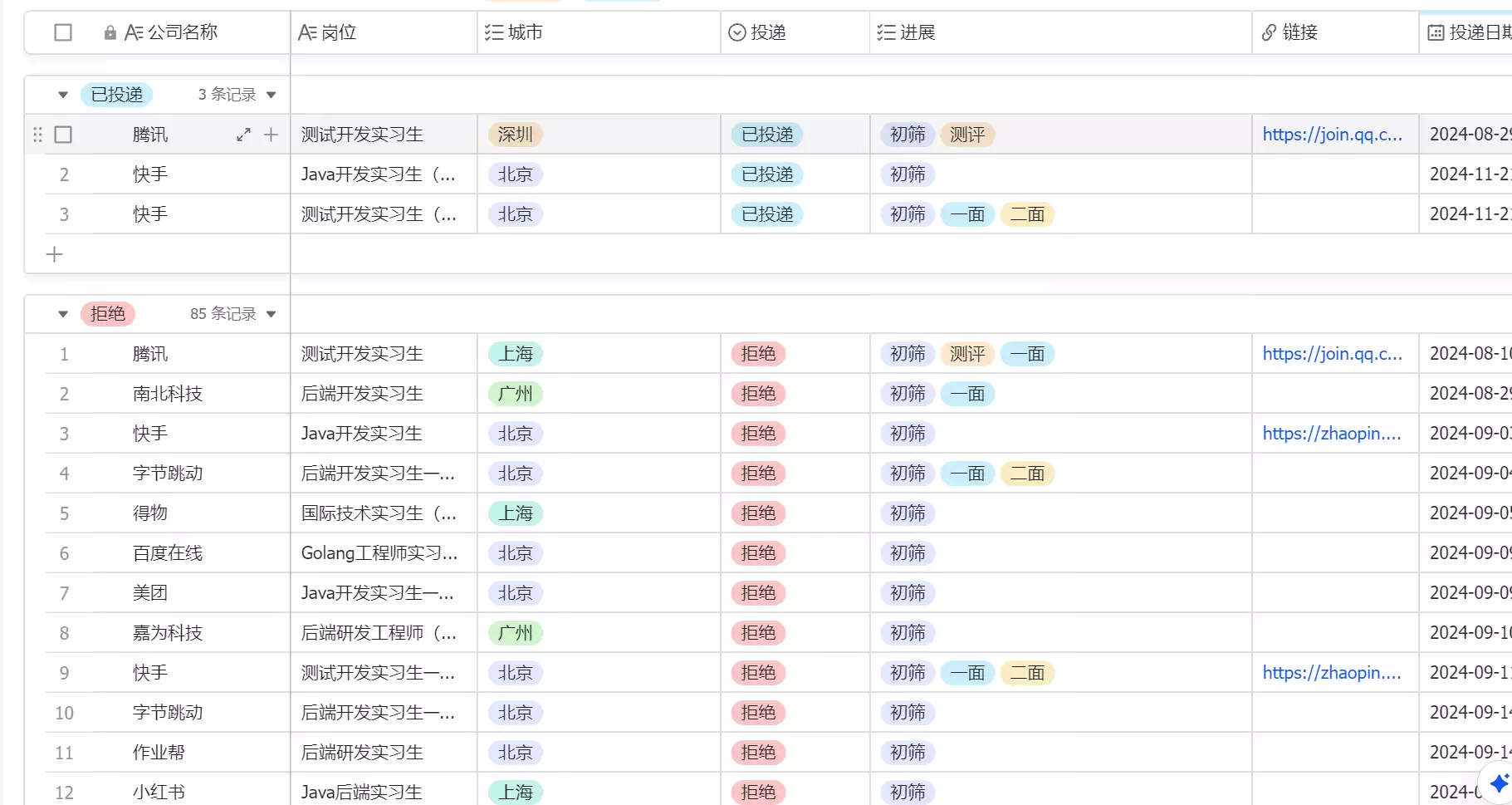Click the 2024-11-2x date in 已投递 row 2
The image size is (1512, 805).
1470,174
